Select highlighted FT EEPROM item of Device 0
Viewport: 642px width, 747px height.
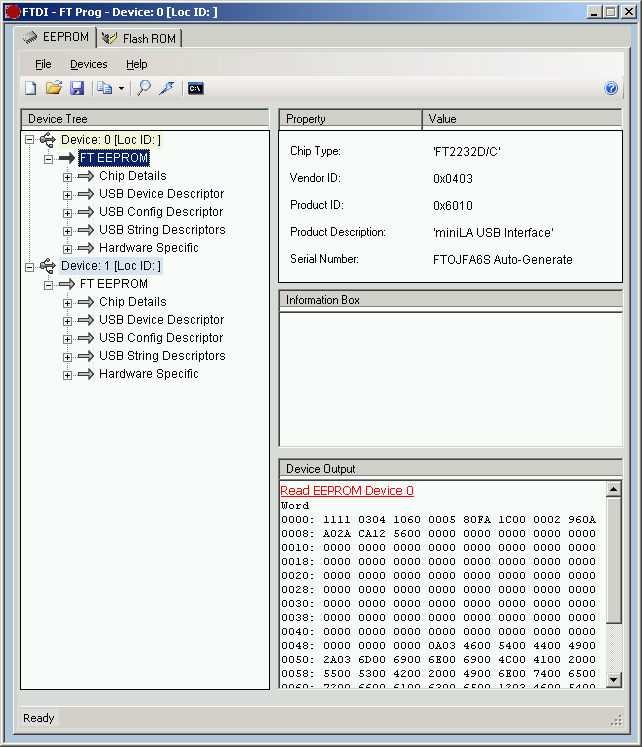[114, 158]
